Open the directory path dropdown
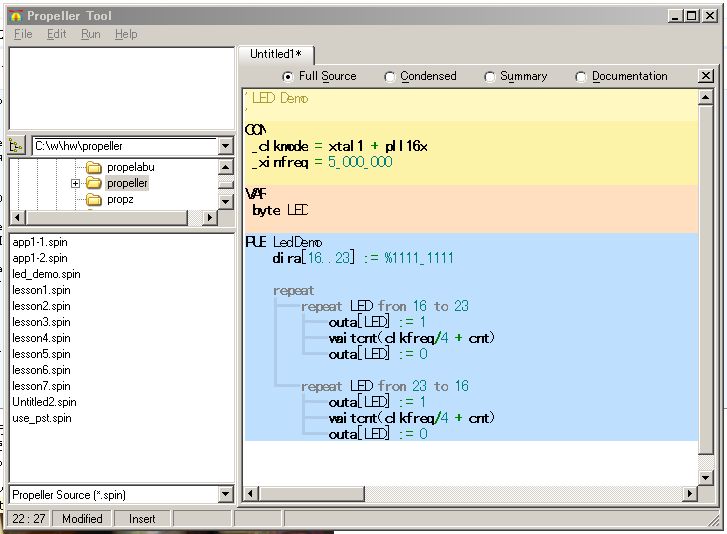 tap(225, 147)
